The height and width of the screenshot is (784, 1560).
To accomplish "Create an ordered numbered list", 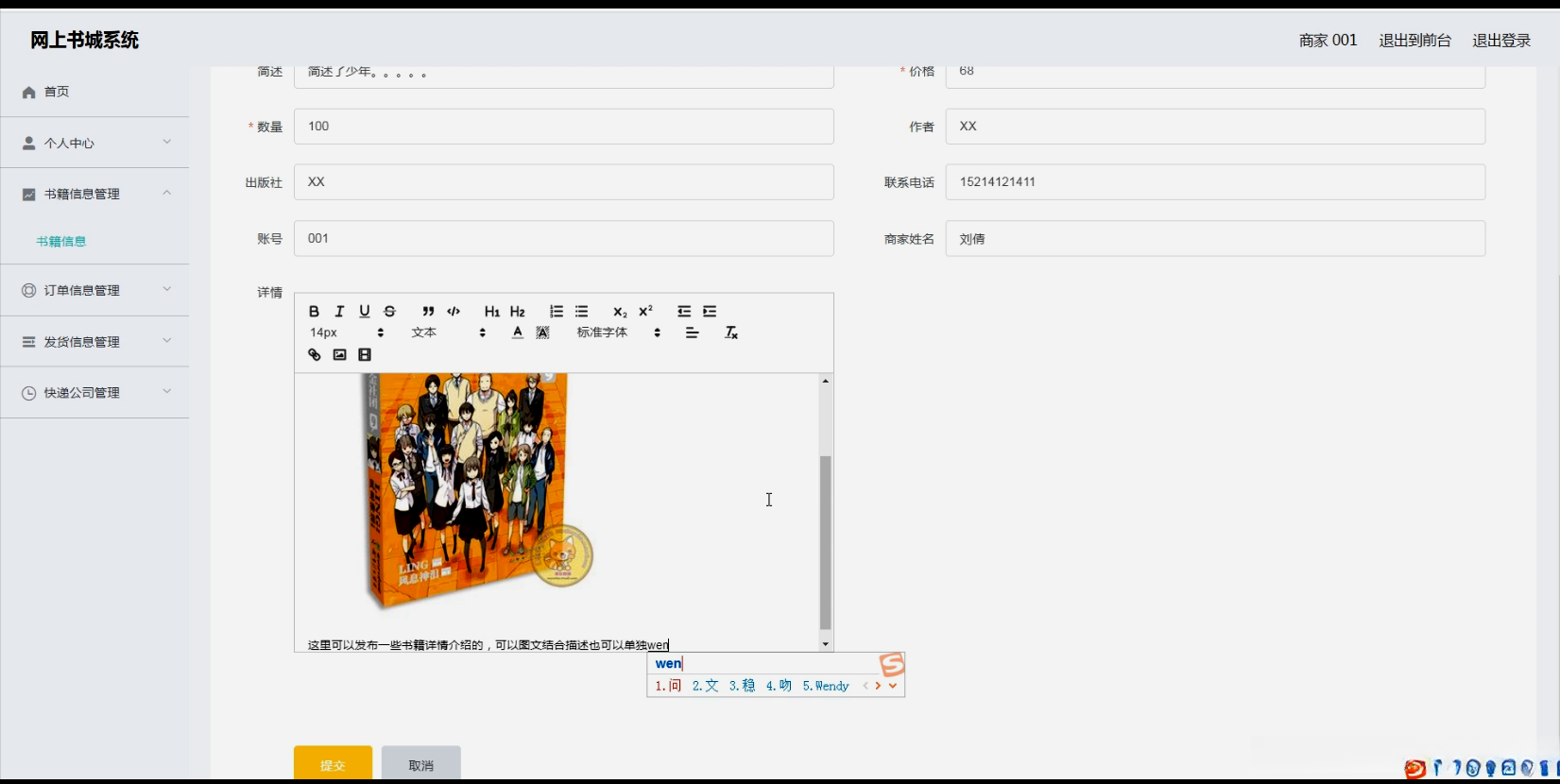I will 557,312.
